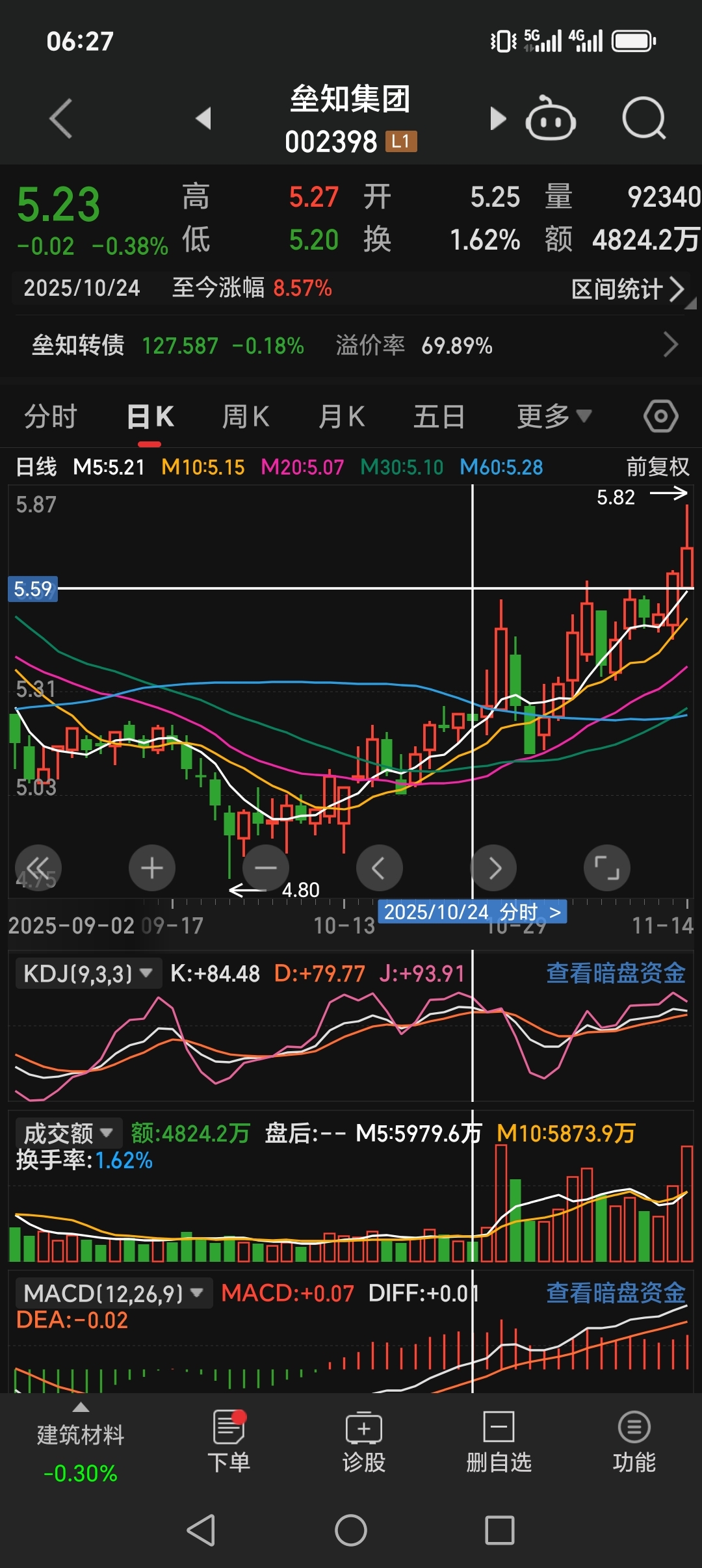Tap 查看暗盘资金 link beside MACD

coord(616,1293)
